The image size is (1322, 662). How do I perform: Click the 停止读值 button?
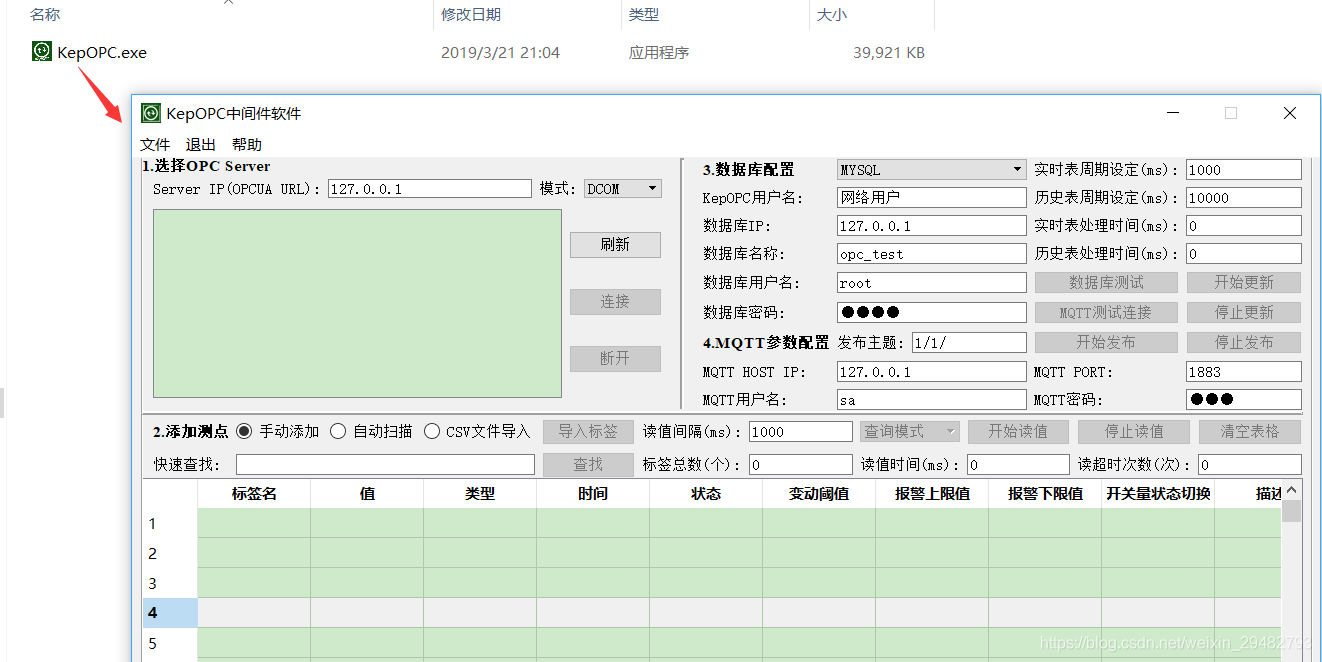tap(1134, 431)
